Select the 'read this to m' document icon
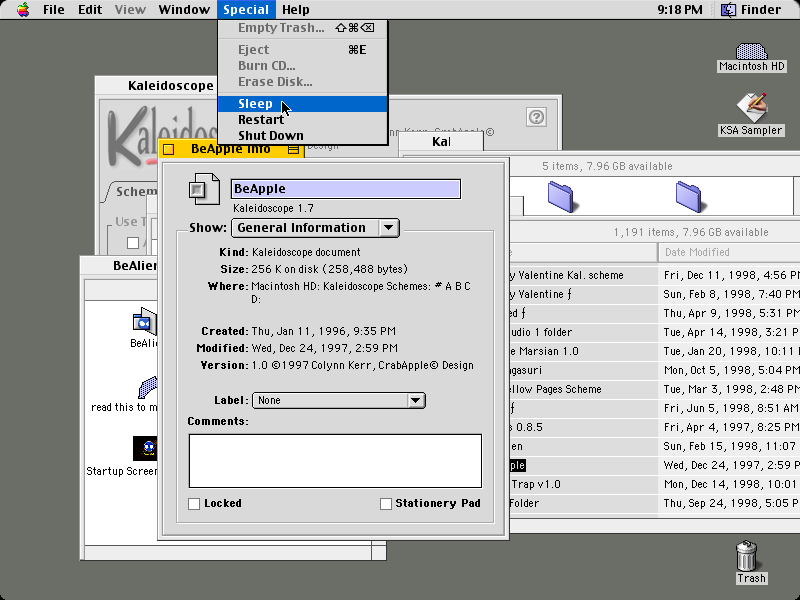 [148, 388]
